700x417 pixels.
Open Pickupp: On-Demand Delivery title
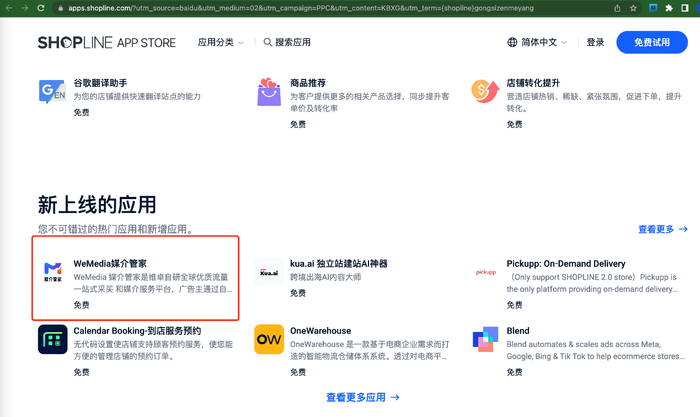[x=566, y=264]
